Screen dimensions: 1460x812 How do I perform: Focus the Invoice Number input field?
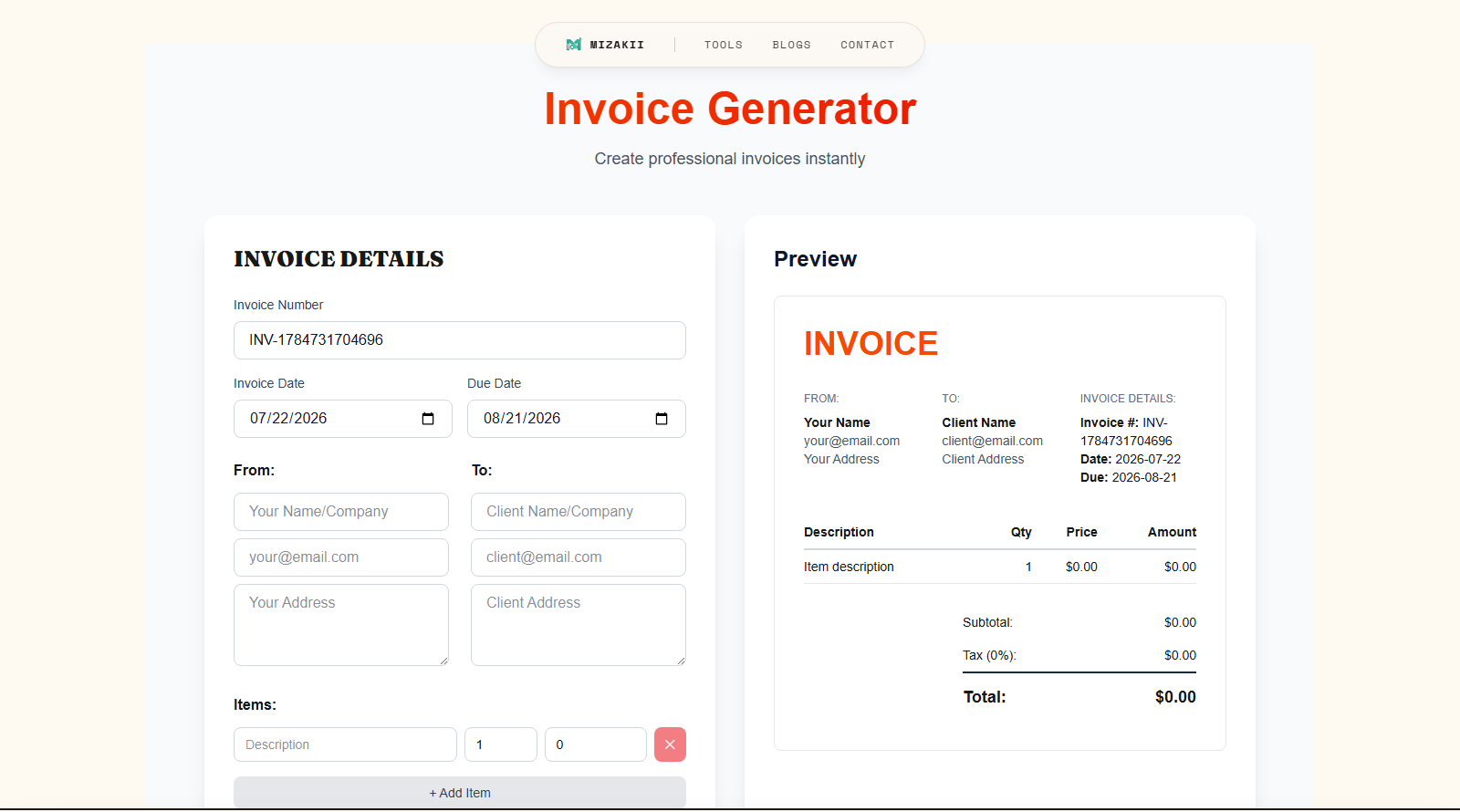pos(460,340)
